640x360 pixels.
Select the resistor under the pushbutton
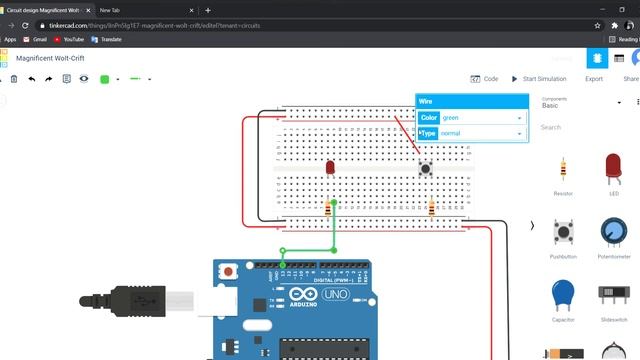[x=432, y=209]
